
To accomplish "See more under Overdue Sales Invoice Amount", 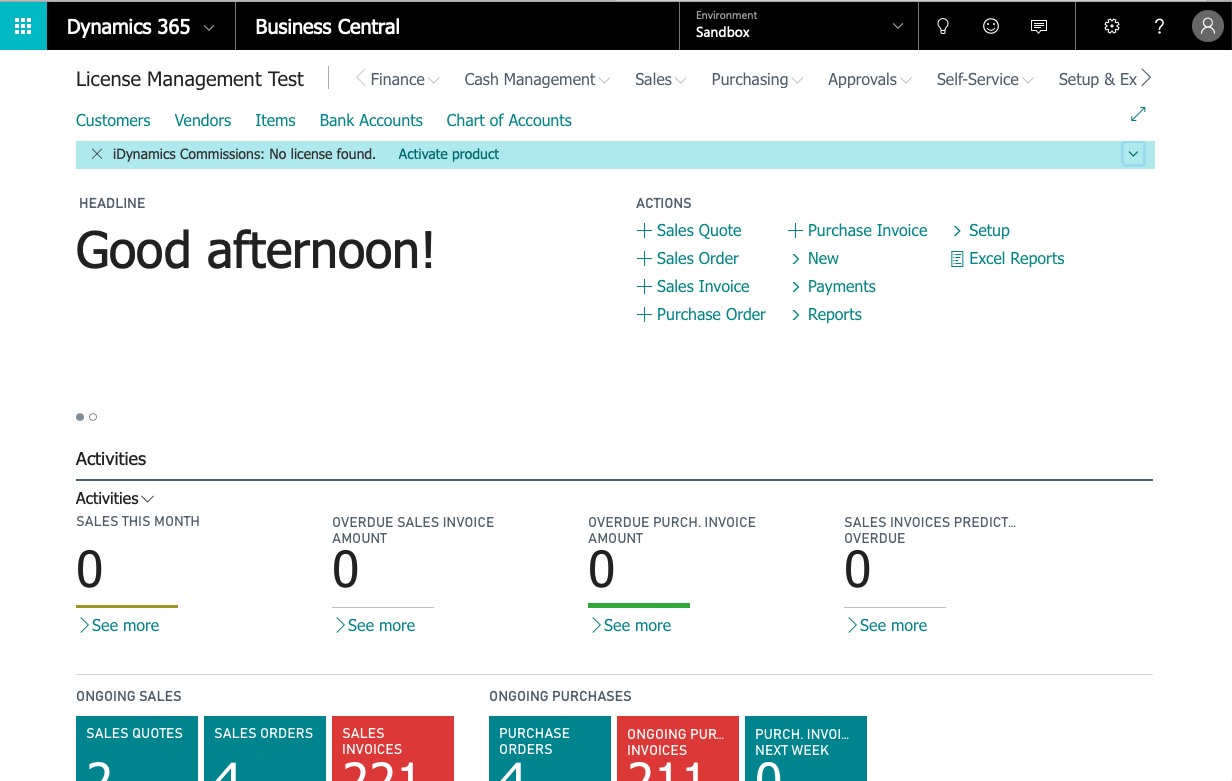I will tap(374, 625).
